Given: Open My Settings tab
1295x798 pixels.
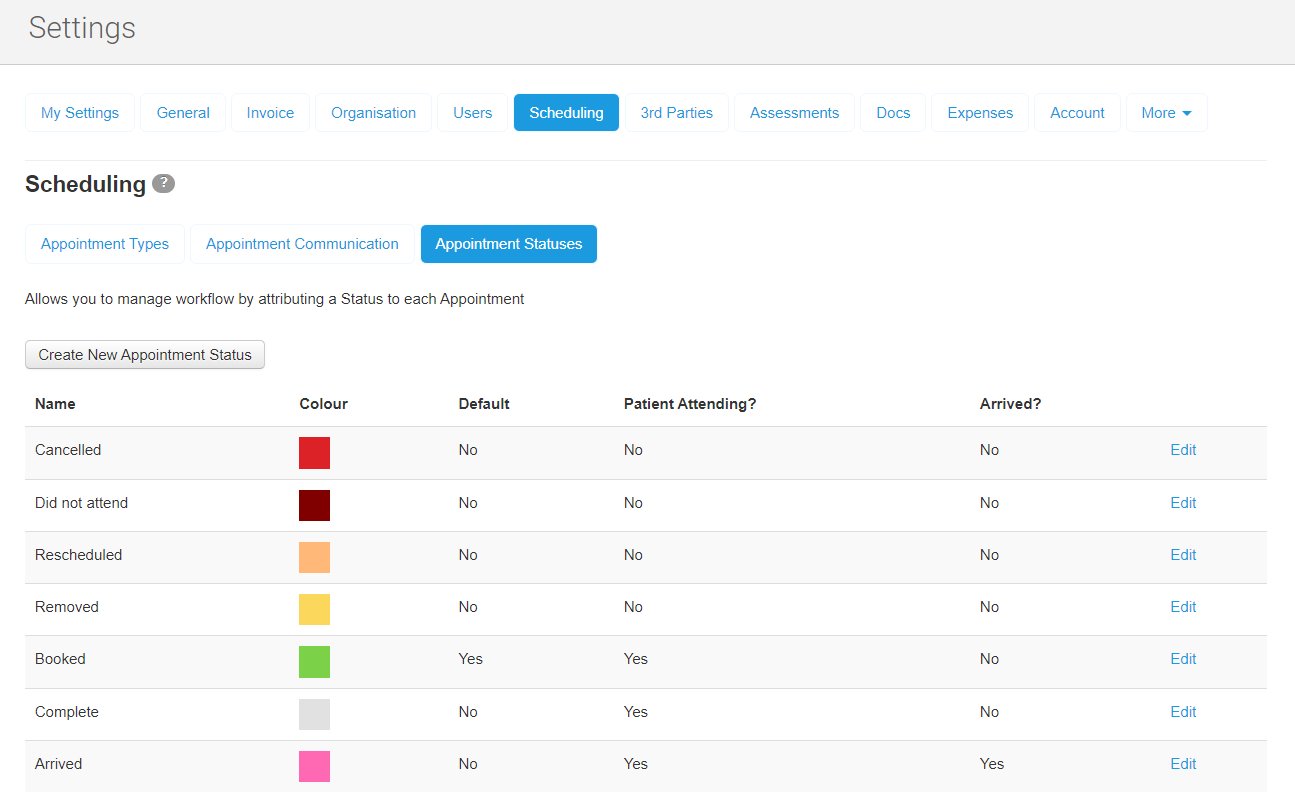Looking at the screenshot, I should coord(80,113).
